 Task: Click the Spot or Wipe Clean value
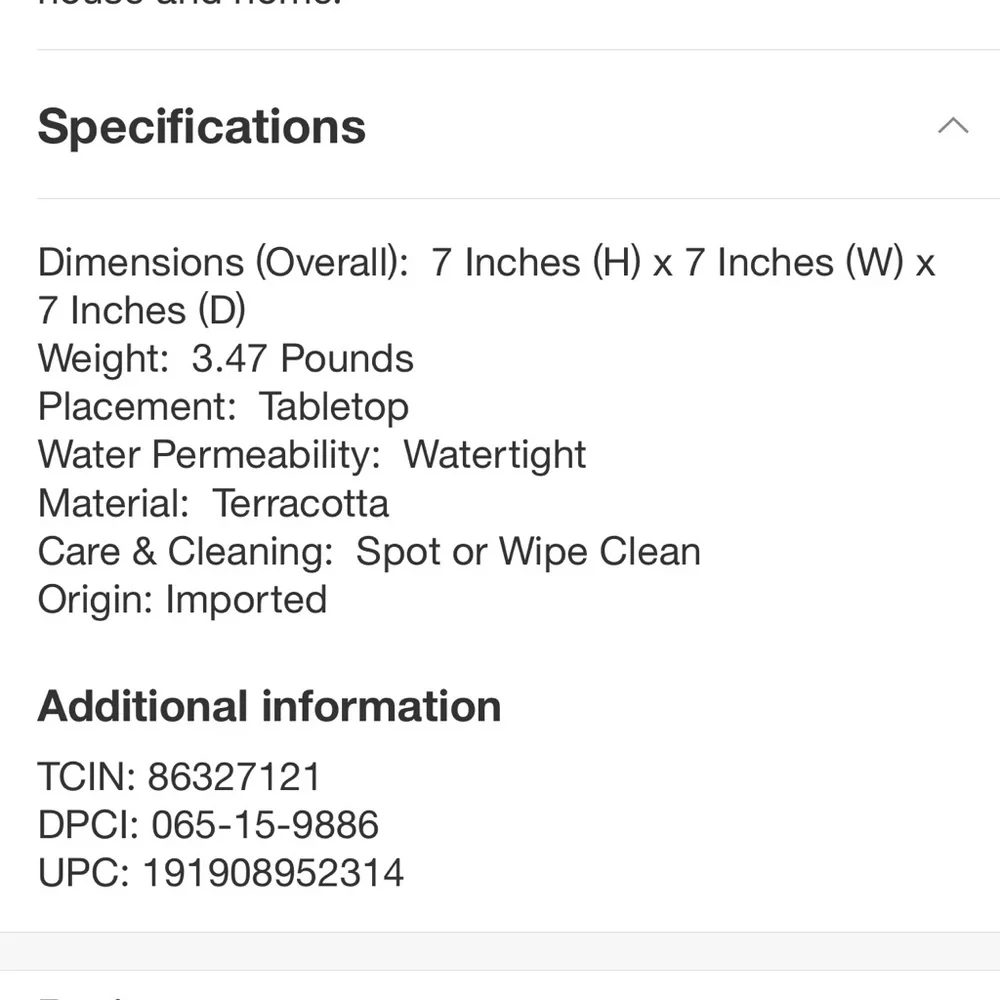click(x=528, y=551)
